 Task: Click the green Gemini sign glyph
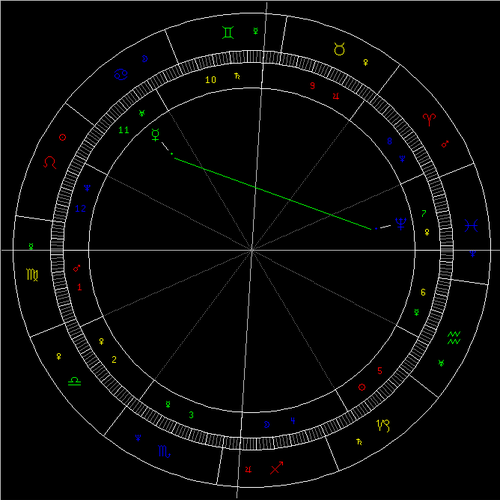228,33
